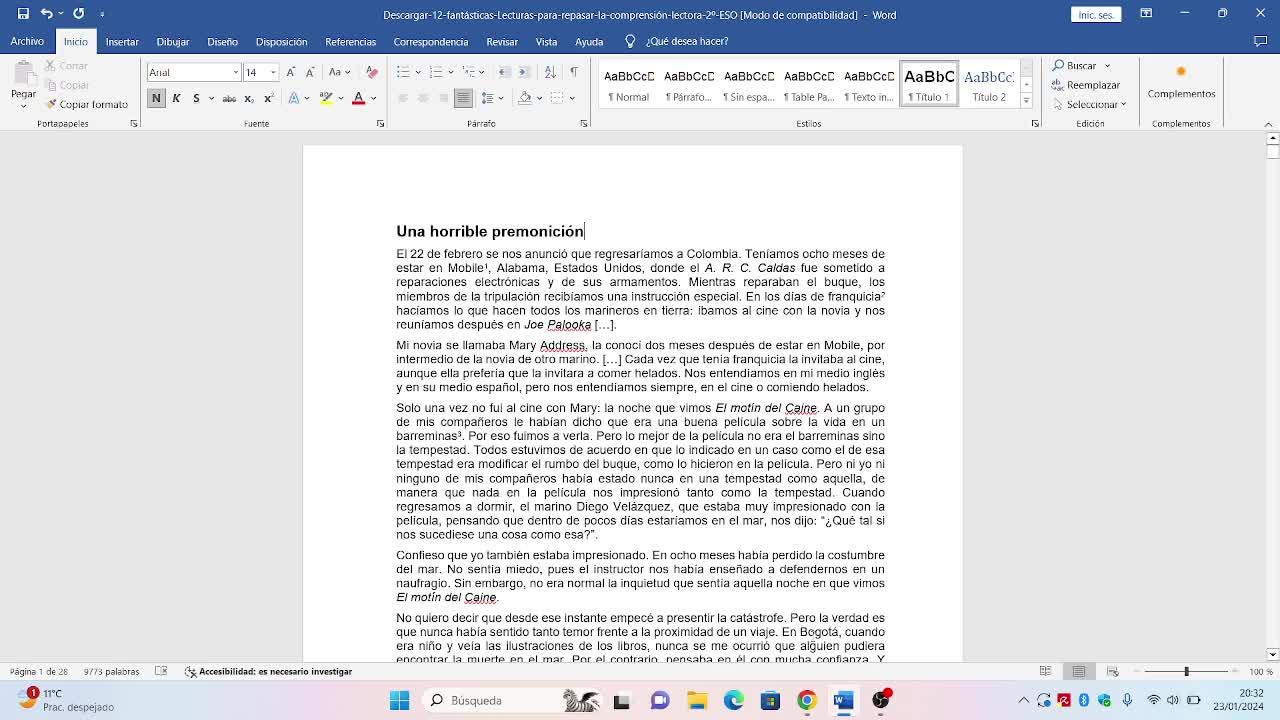
Task: Align text to the left
Action: click(403, 98)
